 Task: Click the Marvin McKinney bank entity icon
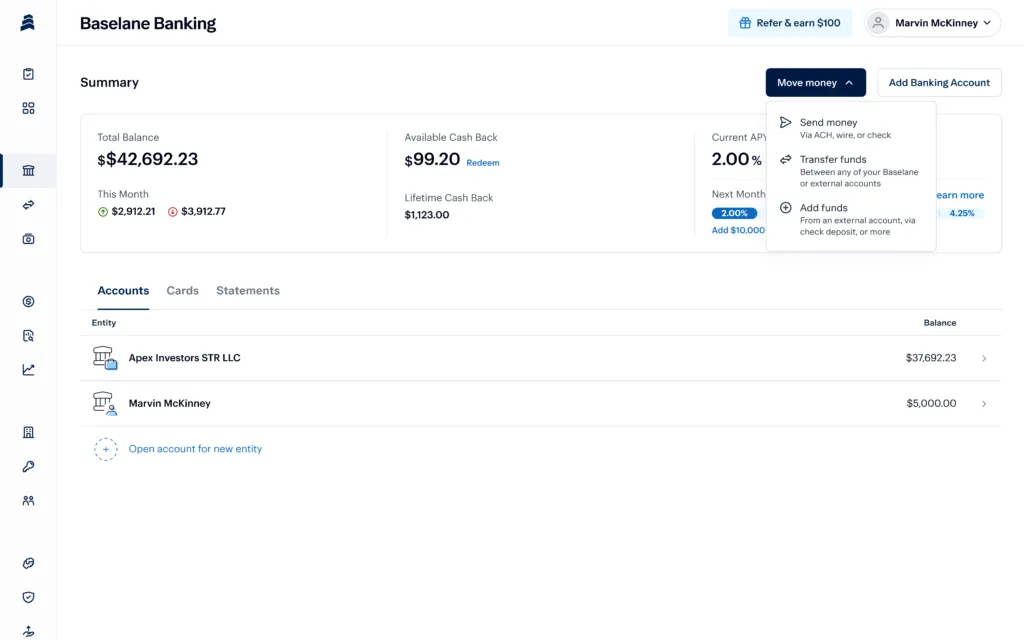tap(105, 404)
